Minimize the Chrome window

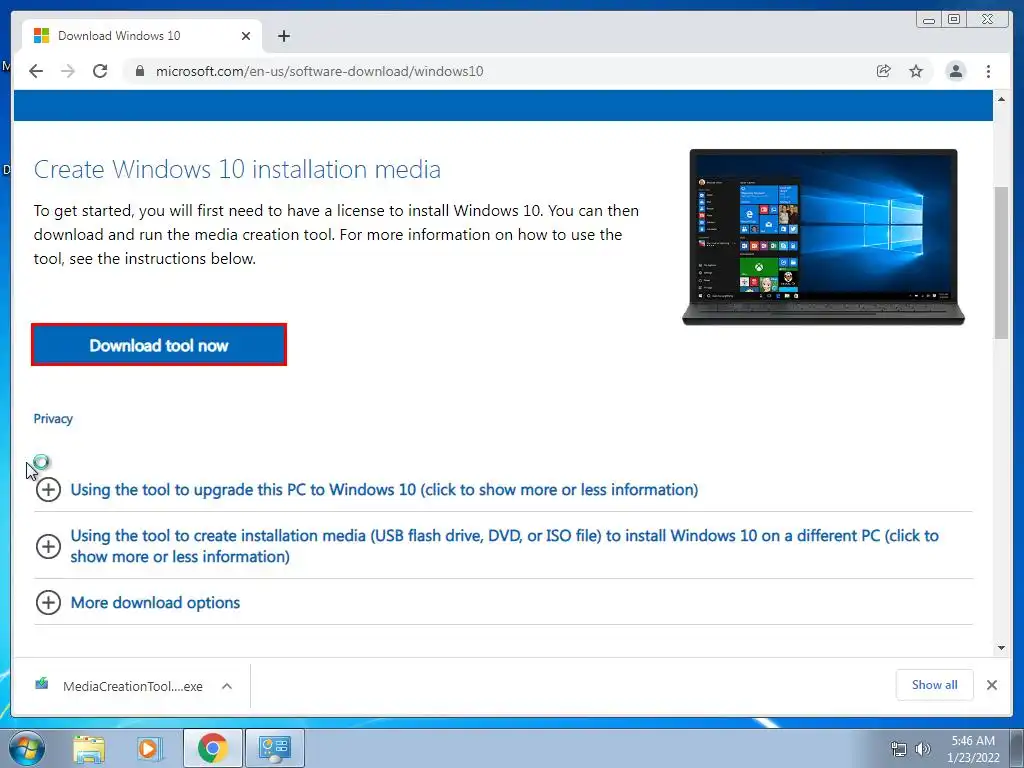coord(929,20)
